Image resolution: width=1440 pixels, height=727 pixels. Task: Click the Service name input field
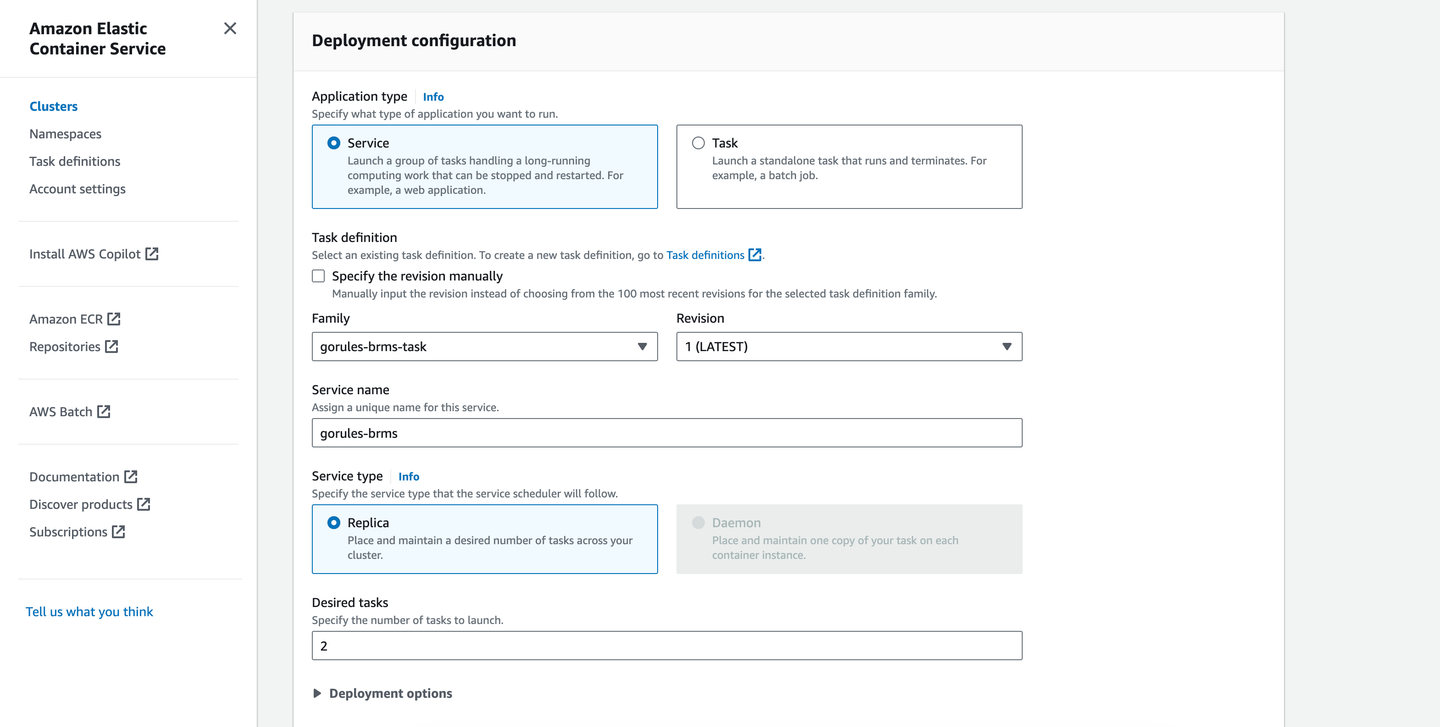[666, 433]
